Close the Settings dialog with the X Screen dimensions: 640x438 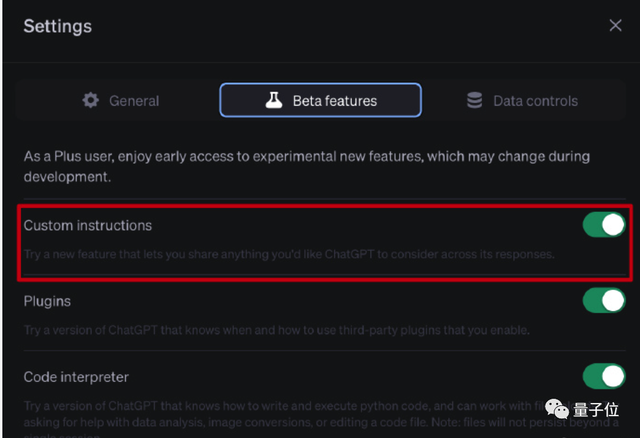(x=615, y=25)
